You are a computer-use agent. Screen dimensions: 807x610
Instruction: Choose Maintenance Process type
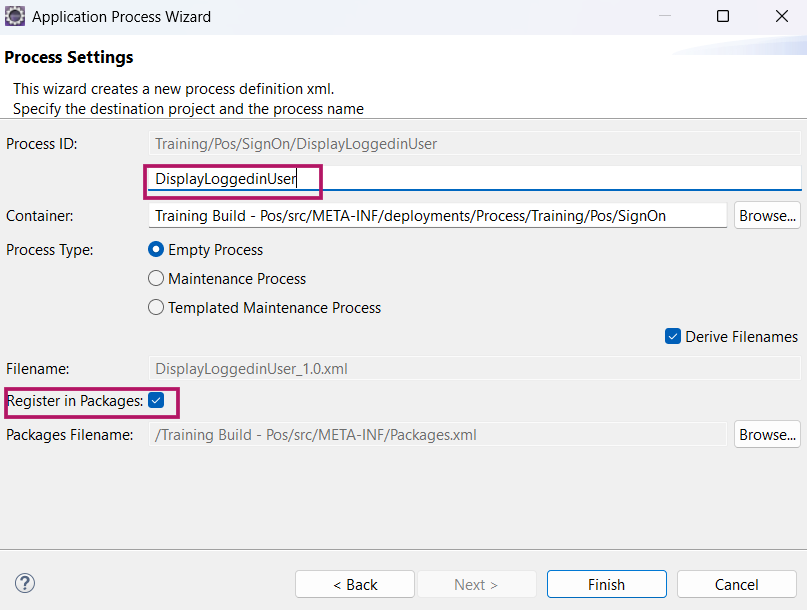pos(156,278)
